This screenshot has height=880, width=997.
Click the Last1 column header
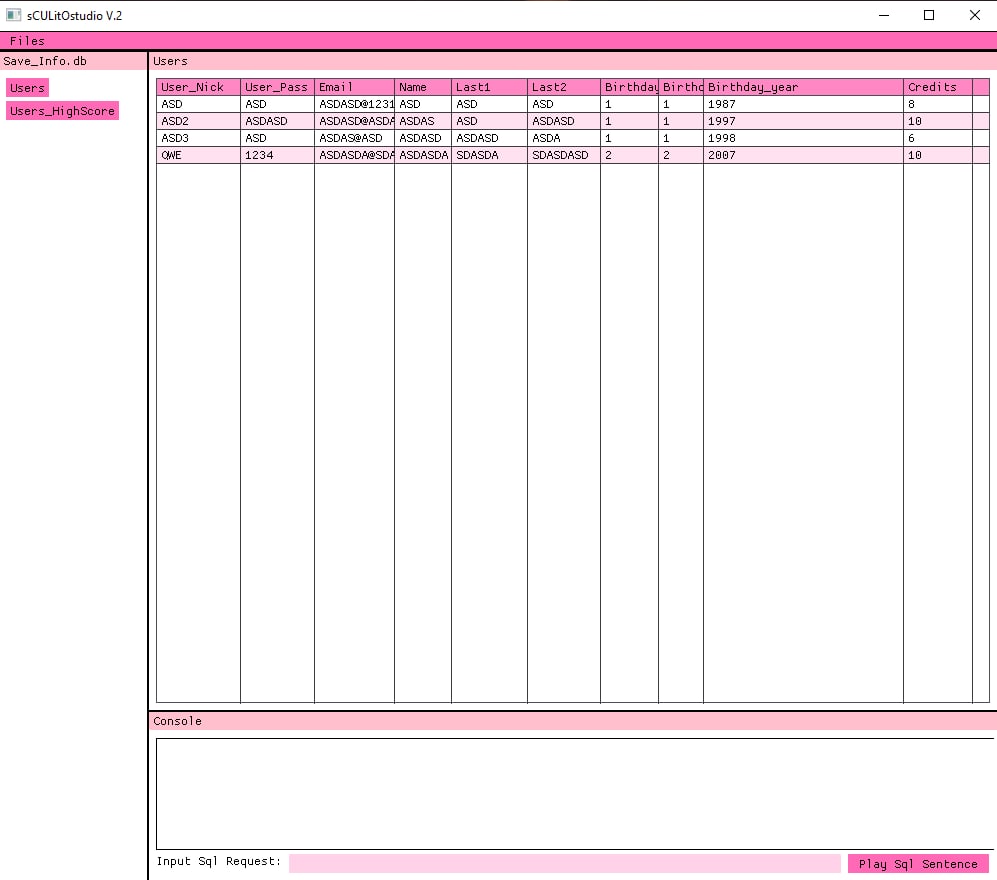pyautogui.click(x=489, y=87)
